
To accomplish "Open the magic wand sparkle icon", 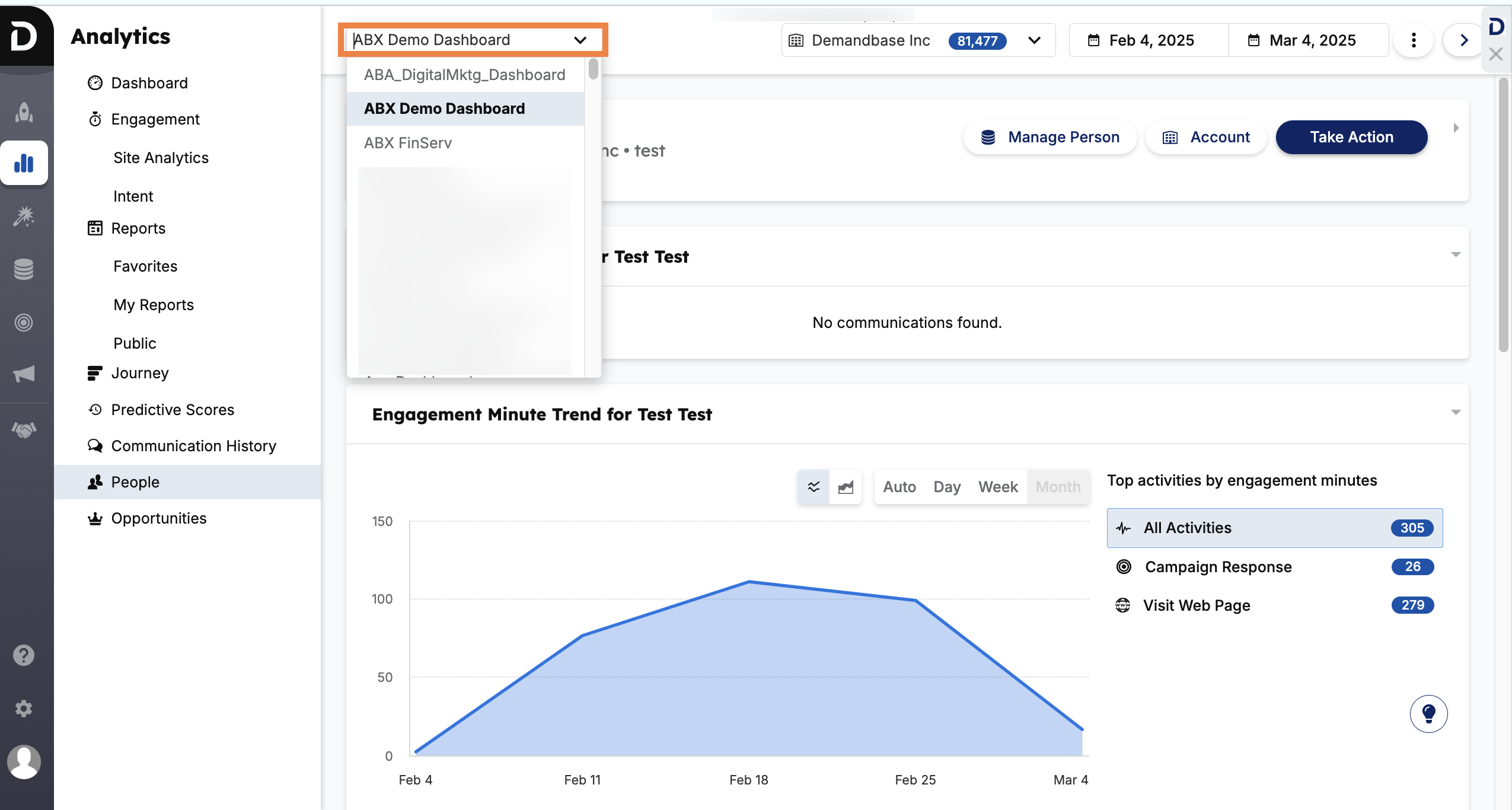I will (x=24, y=216).
